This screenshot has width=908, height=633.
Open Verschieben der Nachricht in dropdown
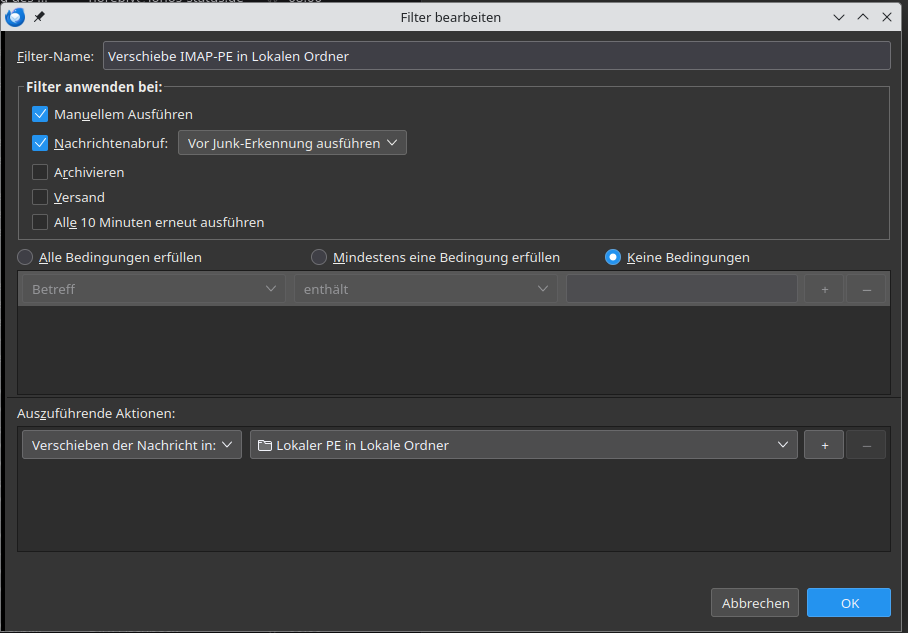point(132,445)
